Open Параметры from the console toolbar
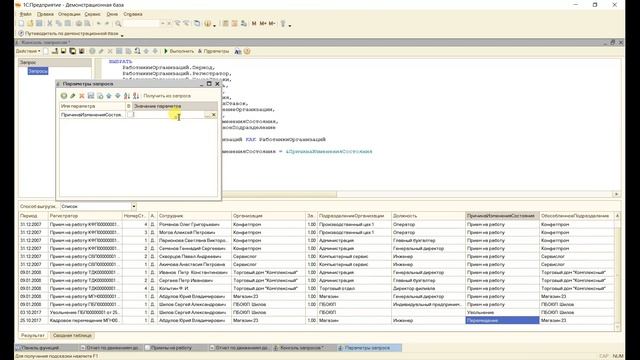Screen dimensions: 640x360 [x=213, y=51]
